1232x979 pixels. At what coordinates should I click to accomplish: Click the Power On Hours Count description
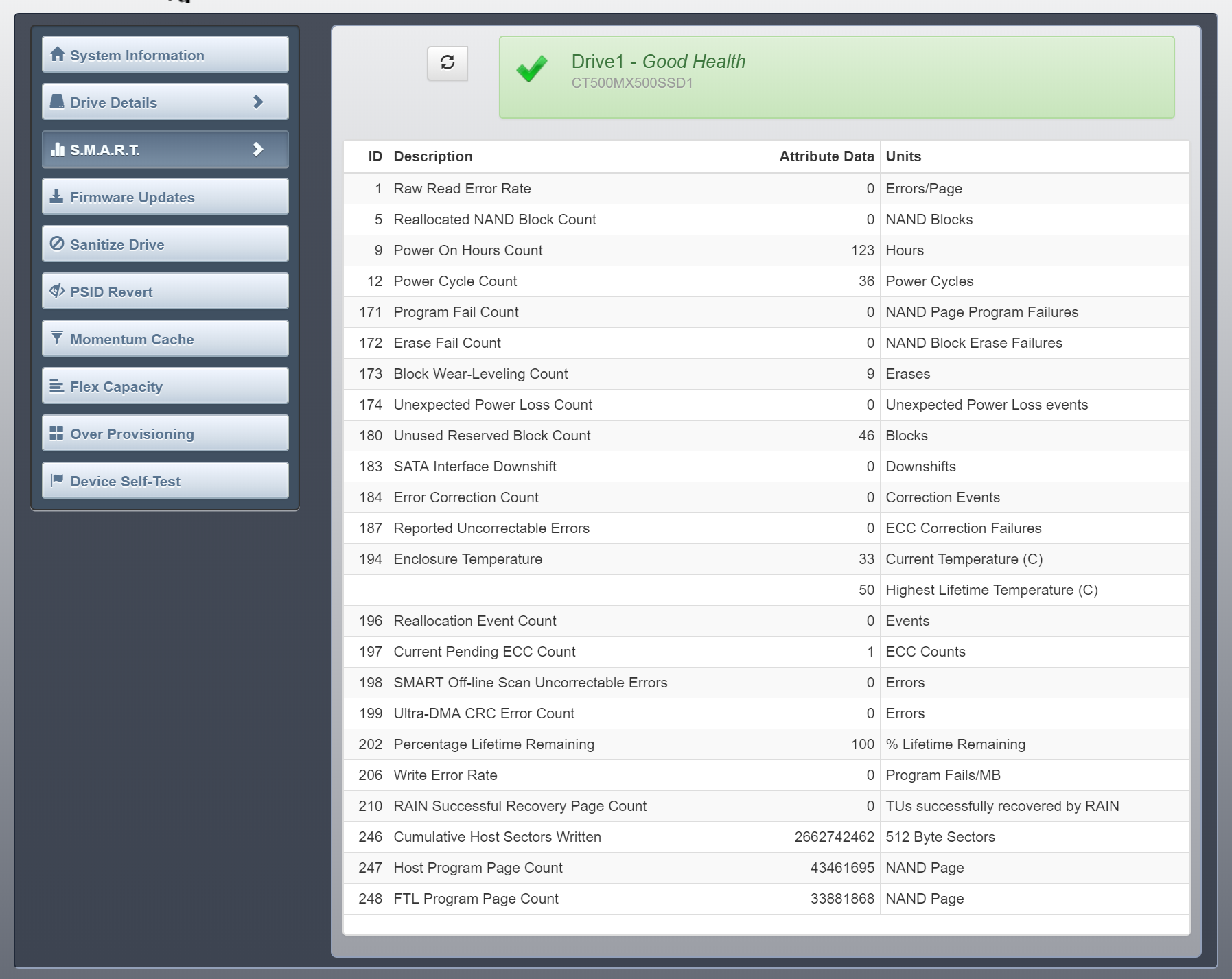pyautogui.click(x=468, y=250)
